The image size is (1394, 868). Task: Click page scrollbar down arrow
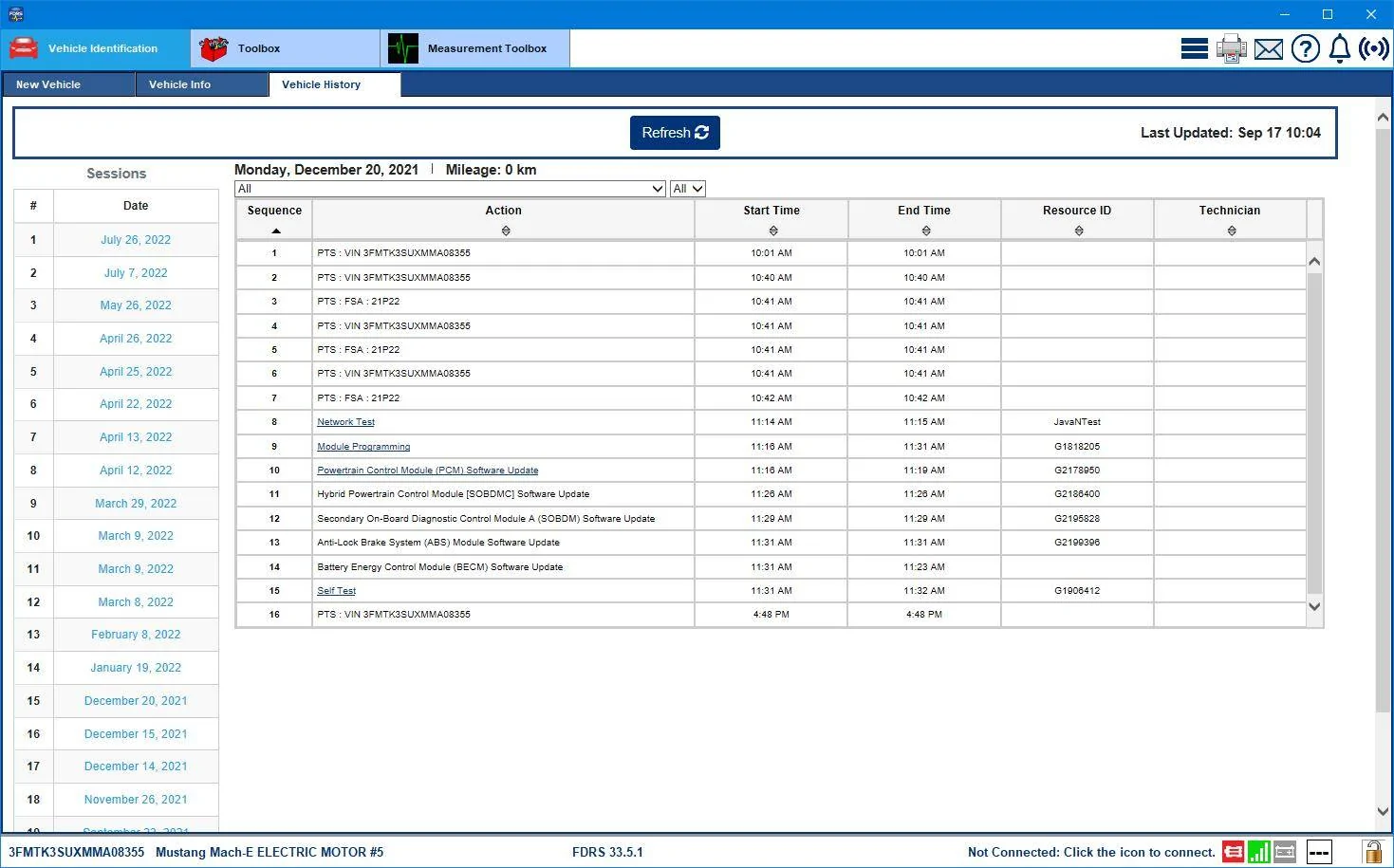point(1383,812)
